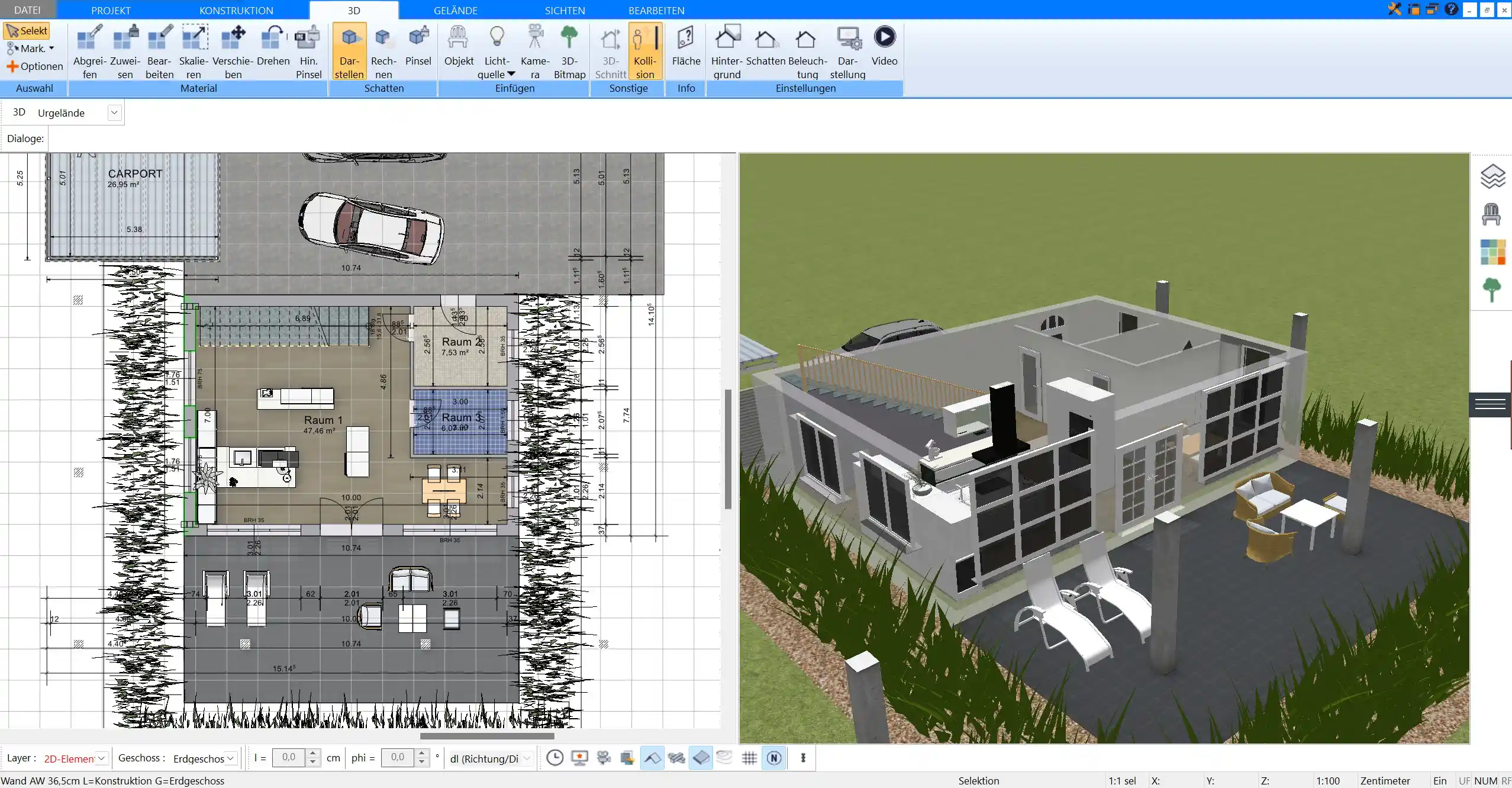
Task: Click the monitor with star icon in bottom toolbar
Action: pyautogui.click(x=579, y=758)
